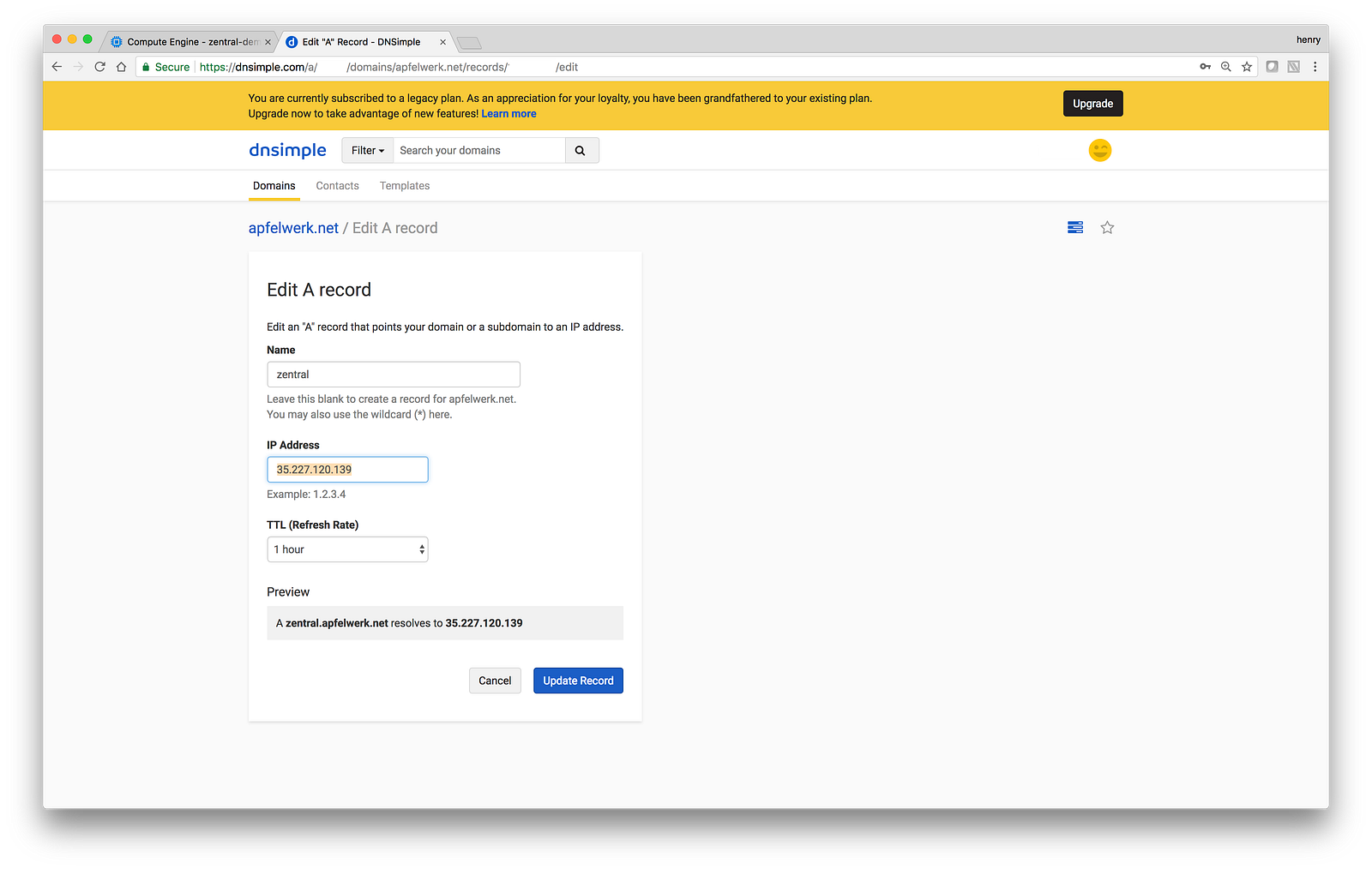Go to the browser home page

[121, 67]
